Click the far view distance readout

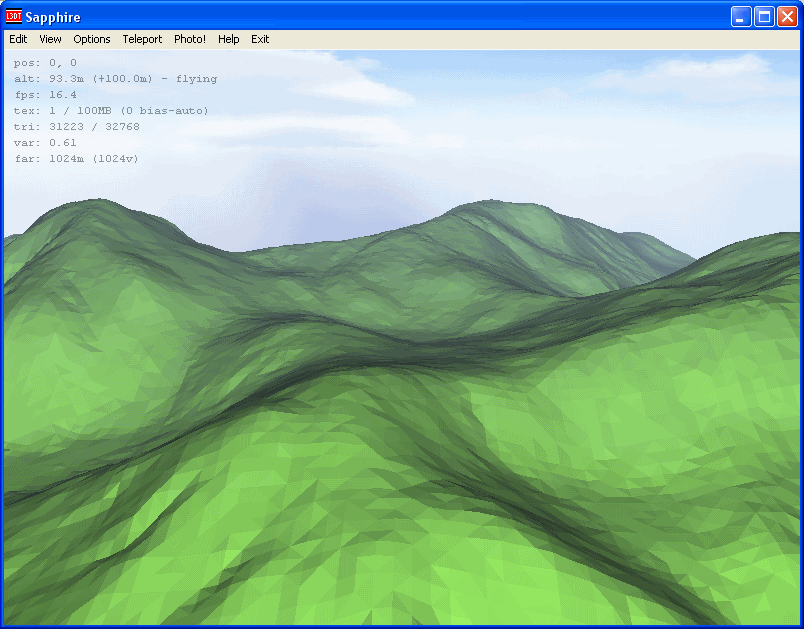[76, 159]
